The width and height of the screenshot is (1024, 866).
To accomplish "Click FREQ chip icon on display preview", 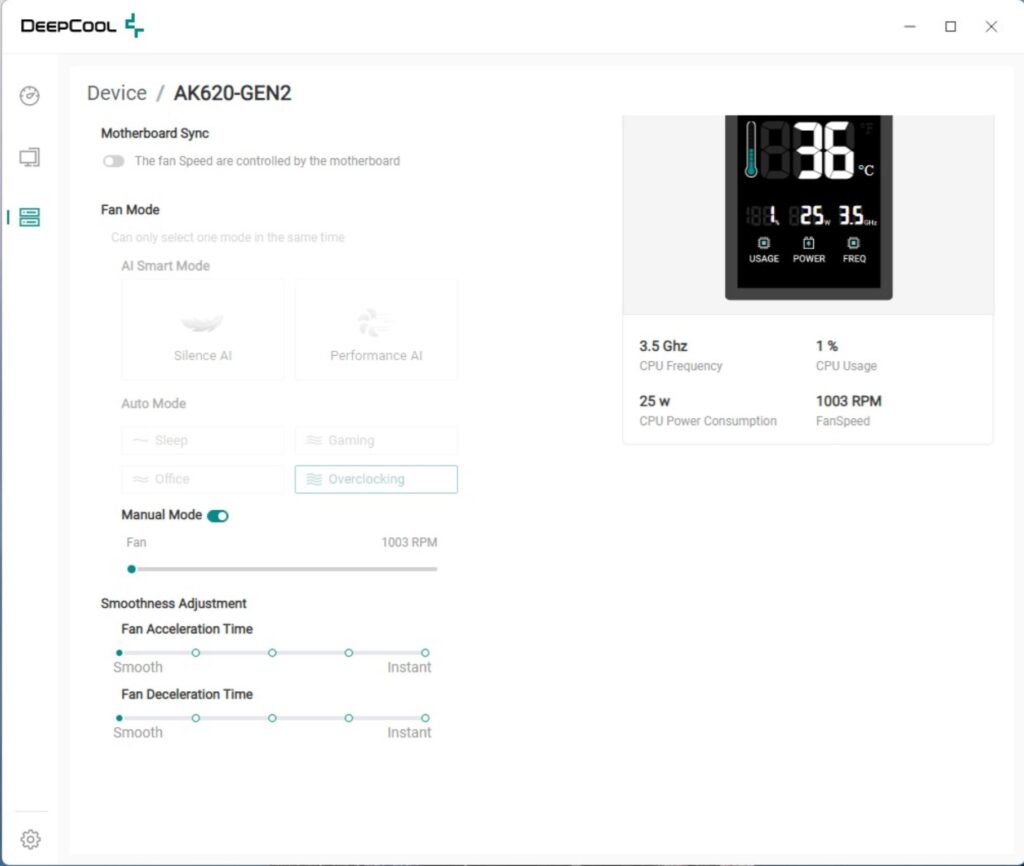I will coord(854,243).
